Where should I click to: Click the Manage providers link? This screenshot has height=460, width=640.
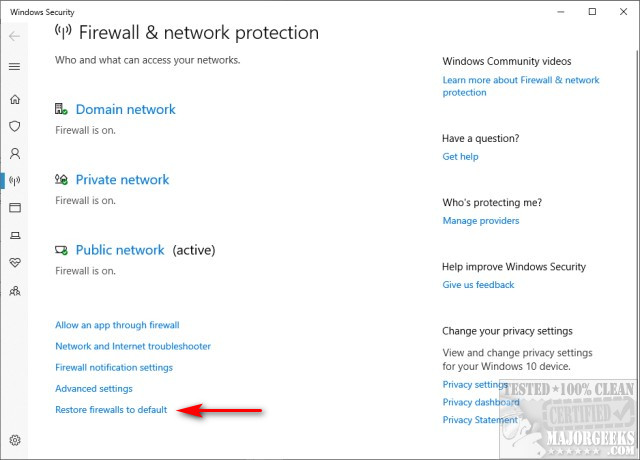481,220
